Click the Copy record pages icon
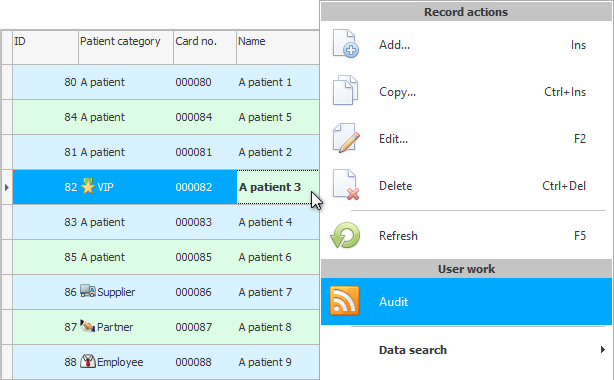The height and width of the screenshot is (380, 614). 345,90
